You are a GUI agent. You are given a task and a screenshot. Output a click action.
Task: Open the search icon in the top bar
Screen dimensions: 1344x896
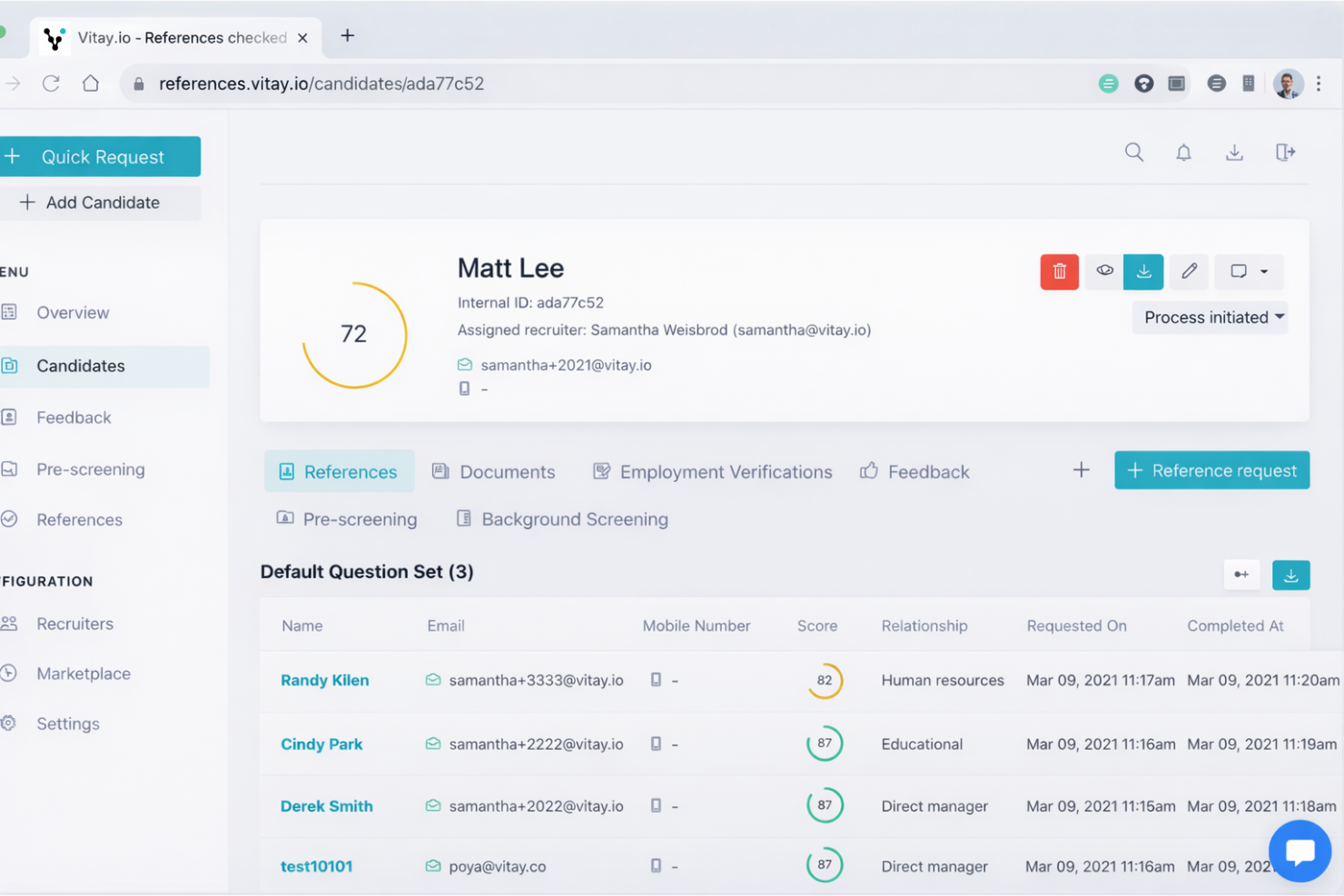pyautogui.click(x=1134, y=153)
